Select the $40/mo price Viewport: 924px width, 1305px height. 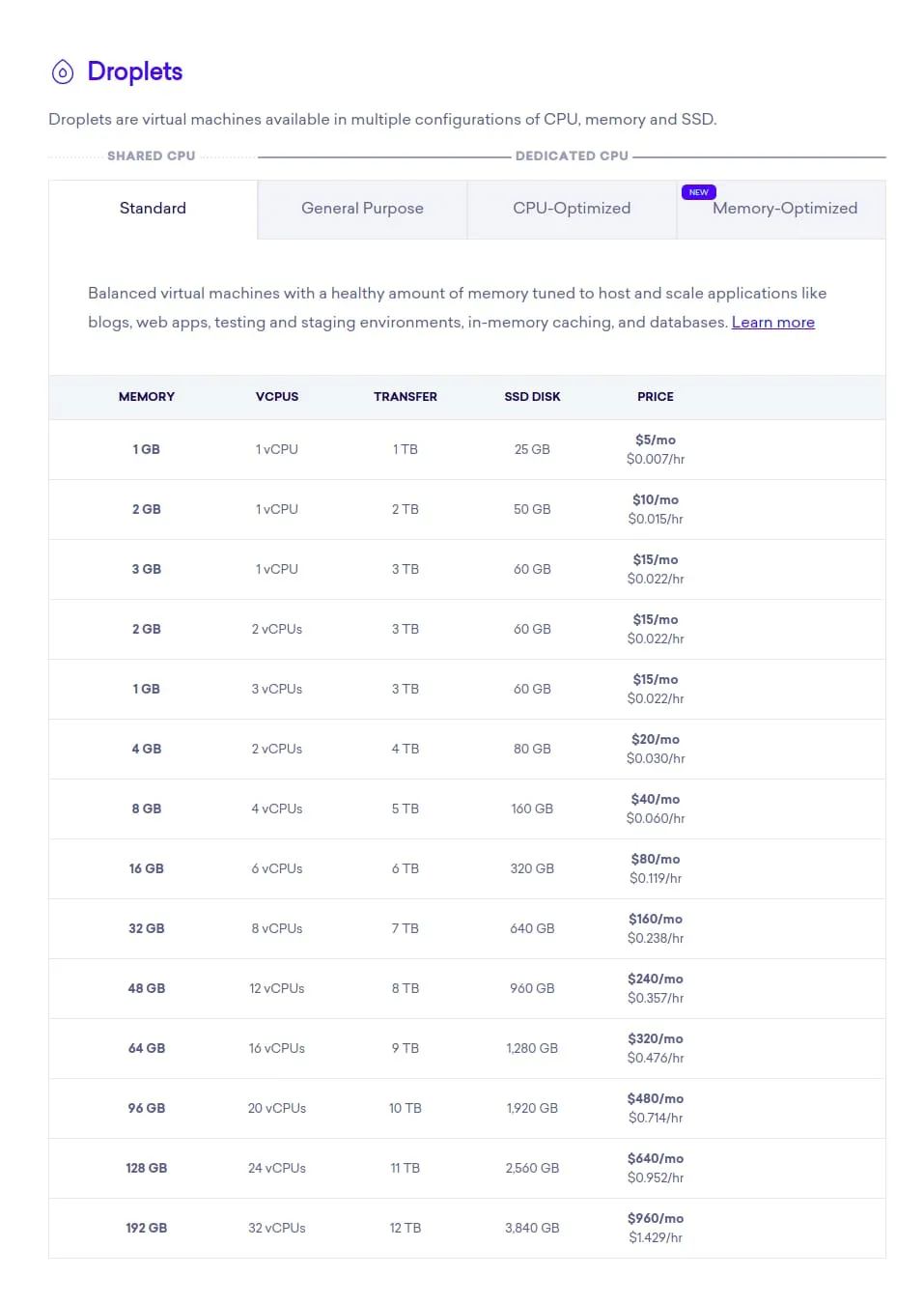656,800
